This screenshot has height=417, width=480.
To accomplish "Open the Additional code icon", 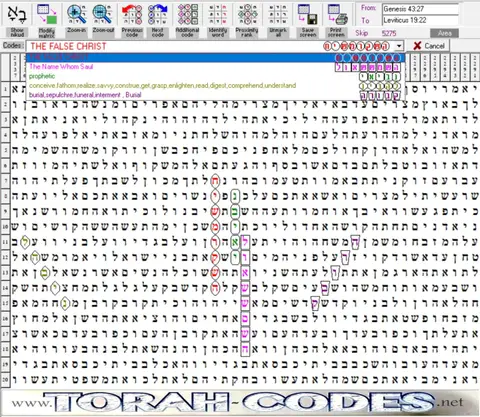I will (x=187, y=14).
